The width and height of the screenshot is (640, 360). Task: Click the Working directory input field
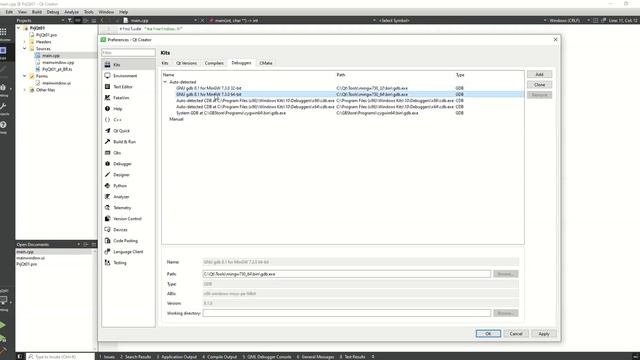(347, 313)
